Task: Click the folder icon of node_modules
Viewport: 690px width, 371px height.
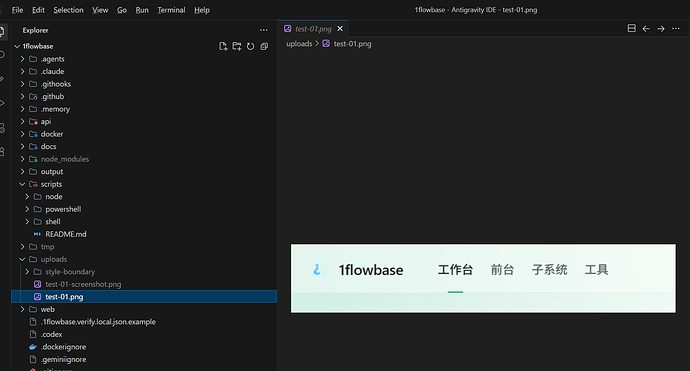Action: click(33, 159)
